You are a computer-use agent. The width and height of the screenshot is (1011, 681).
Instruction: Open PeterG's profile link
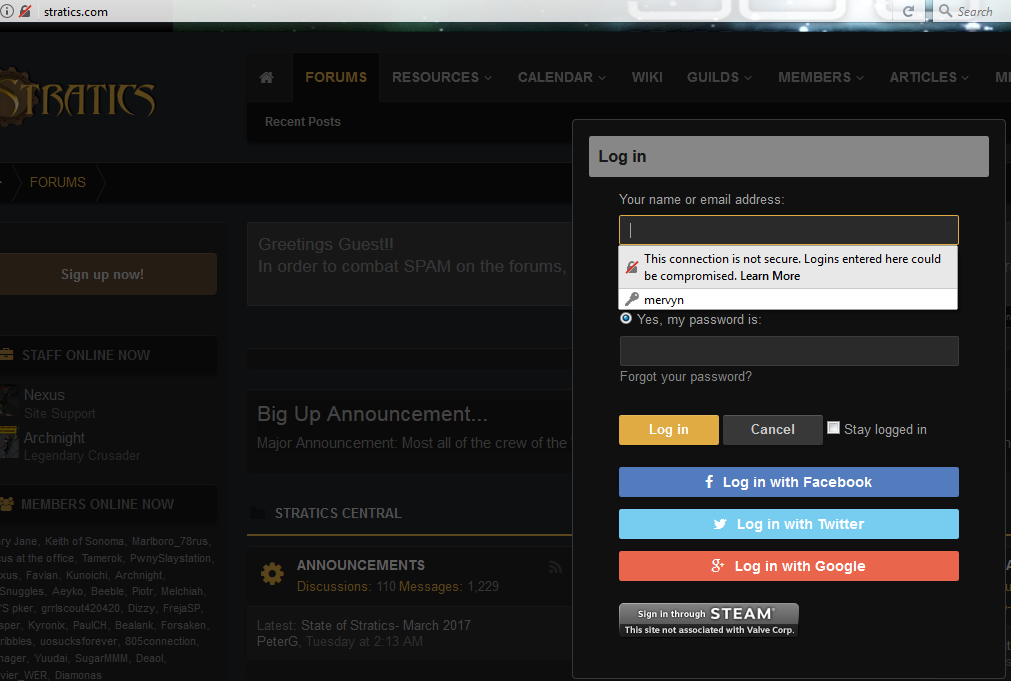pos(277,642)
